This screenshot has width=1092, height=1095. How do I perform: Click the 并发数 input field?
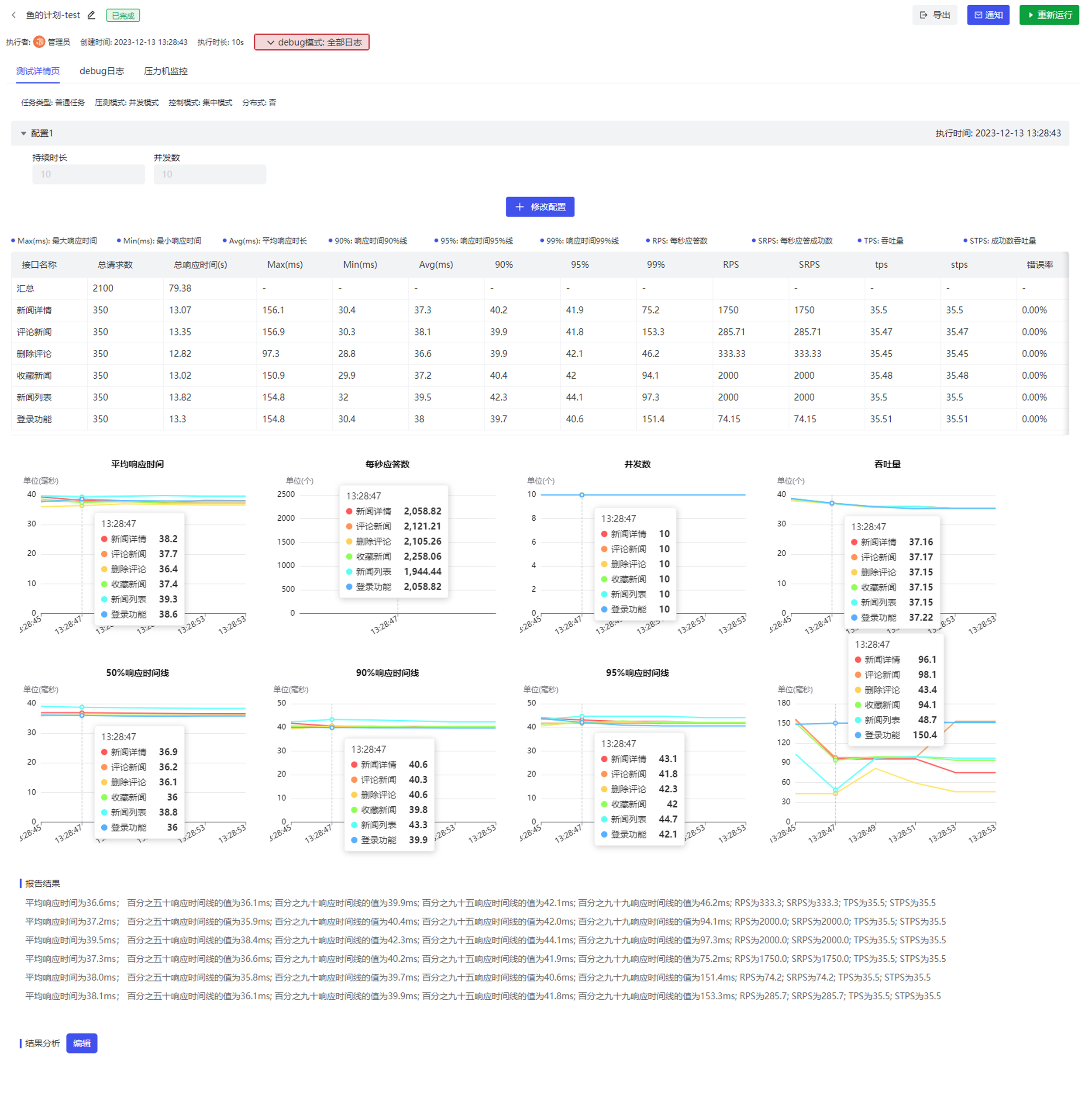click(210, 175)
